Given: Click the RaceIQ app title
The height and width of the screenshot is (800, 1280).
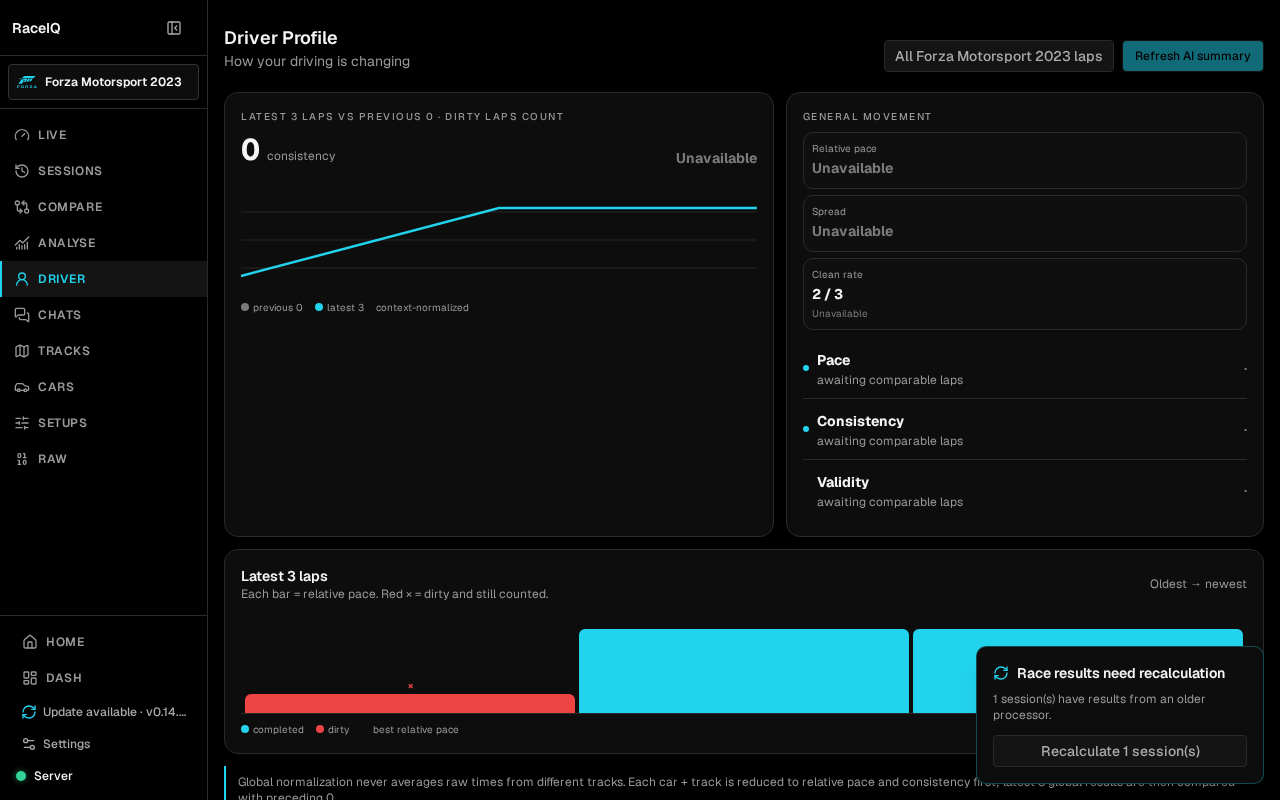Looking at the screenshot, I should [x=36, y=28].
